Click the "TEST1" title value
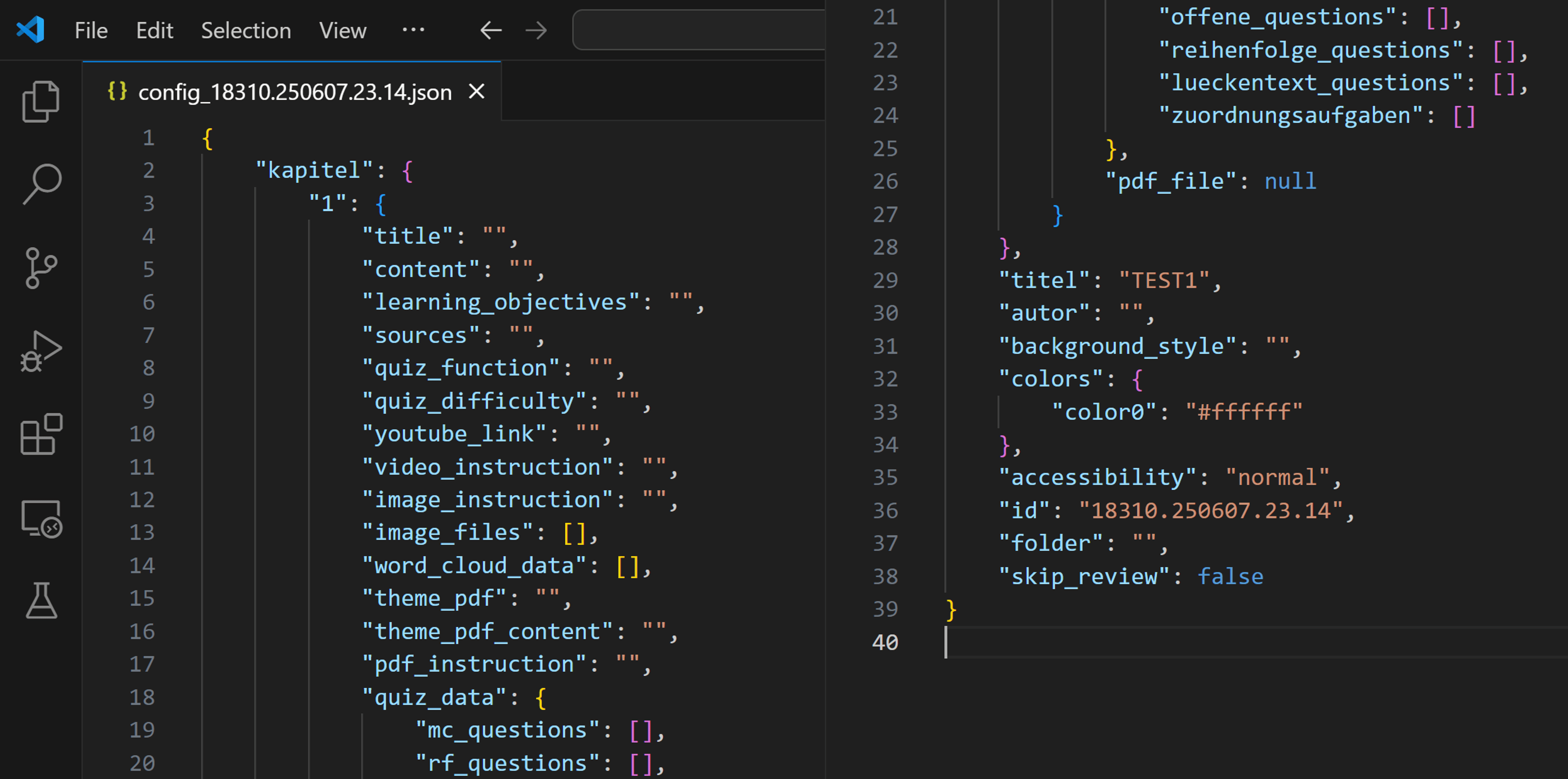Viewport: 1568px width, 779px height. 1164,280
